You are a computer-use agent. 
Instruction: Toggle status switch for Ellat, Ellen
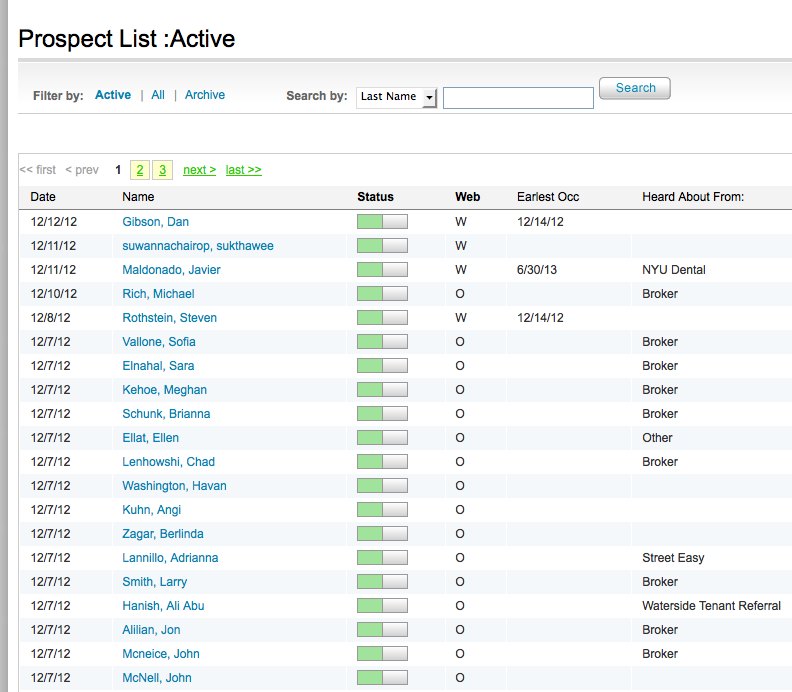click(x=382, y=437)
